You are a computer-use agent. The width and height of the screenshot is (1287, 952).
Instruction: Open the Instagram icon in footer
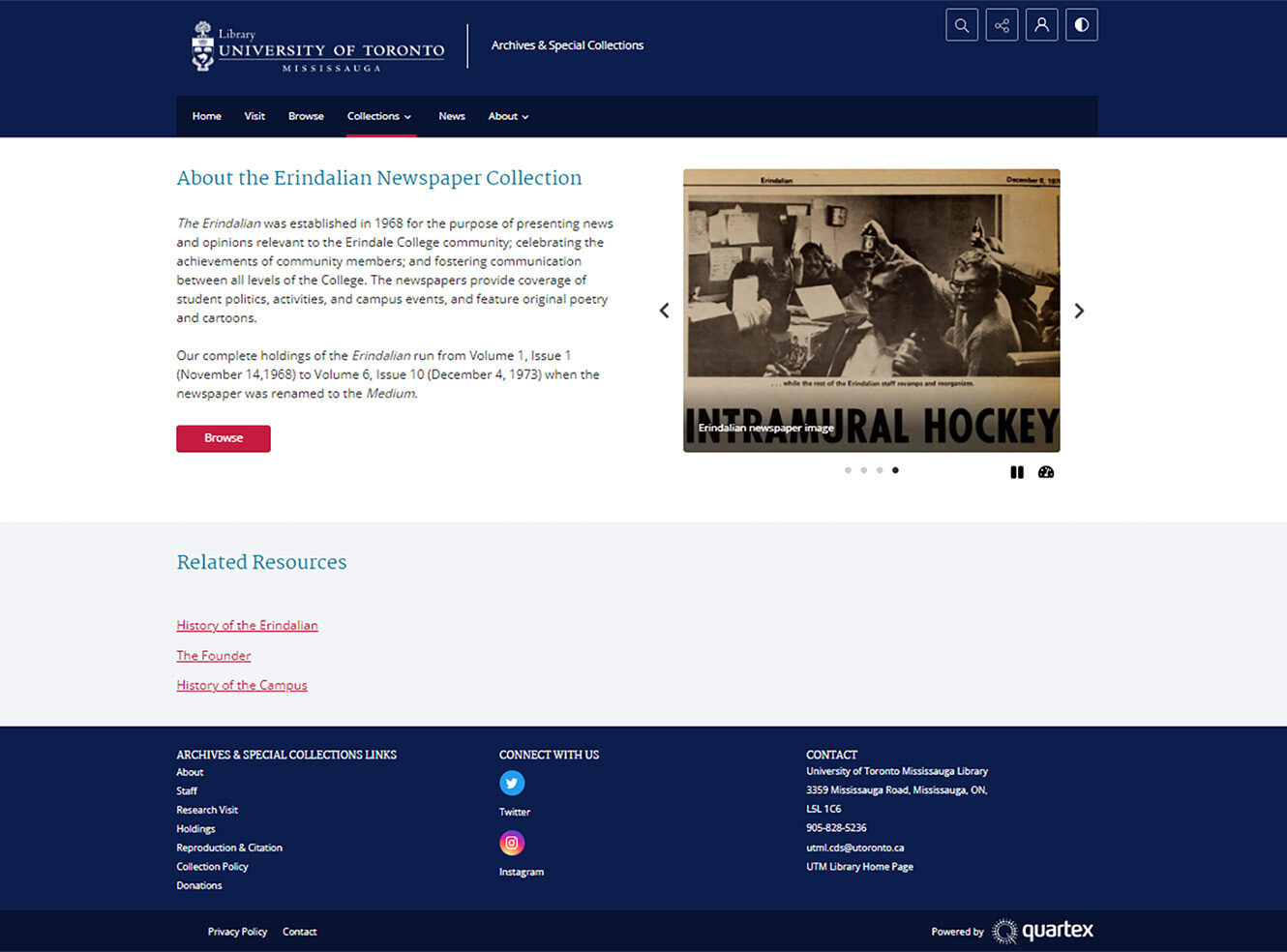pos(512,843)
